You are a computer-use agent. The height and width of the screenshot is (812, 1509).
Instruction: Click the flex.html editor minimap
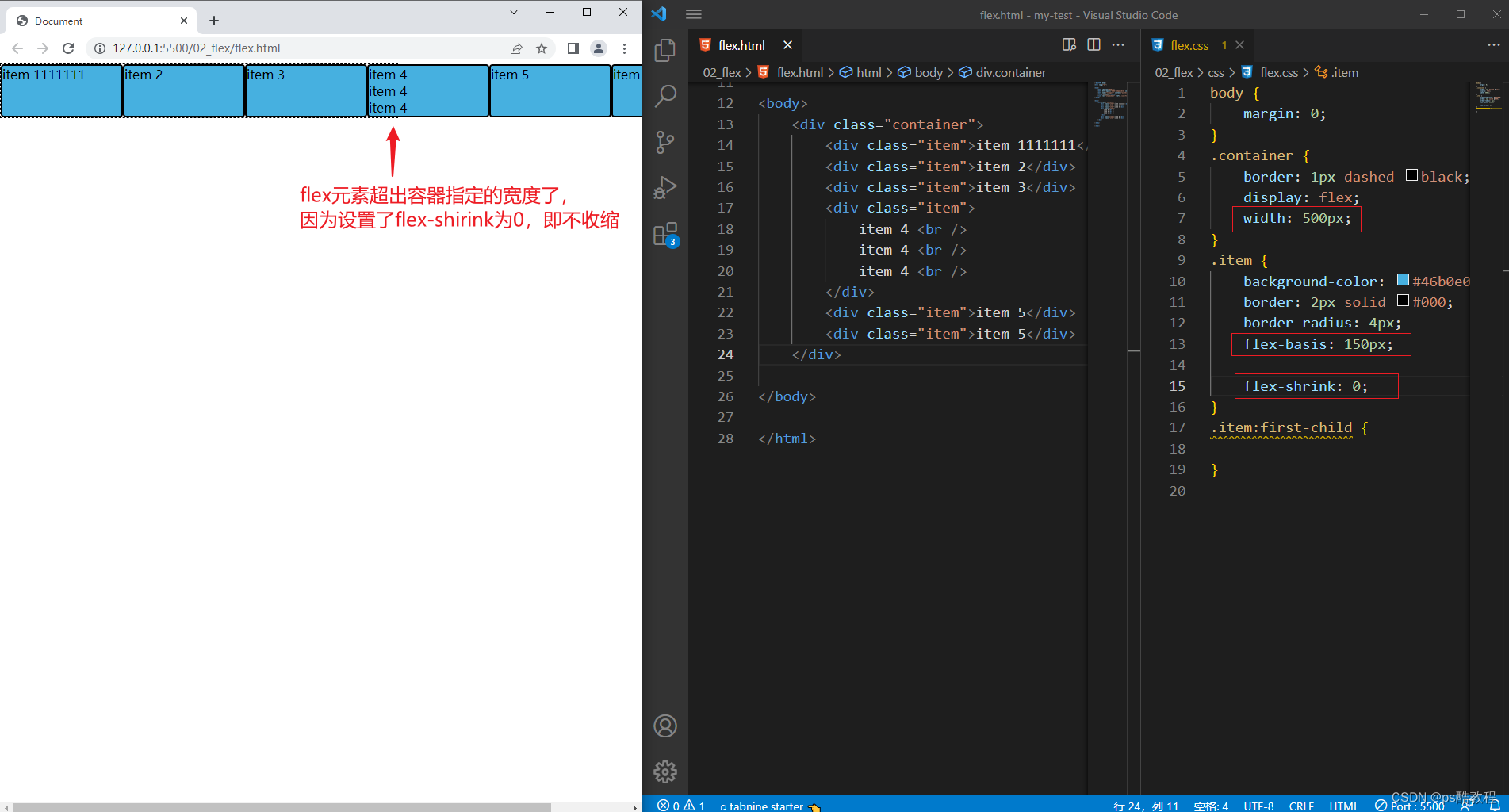point(1110,103)
